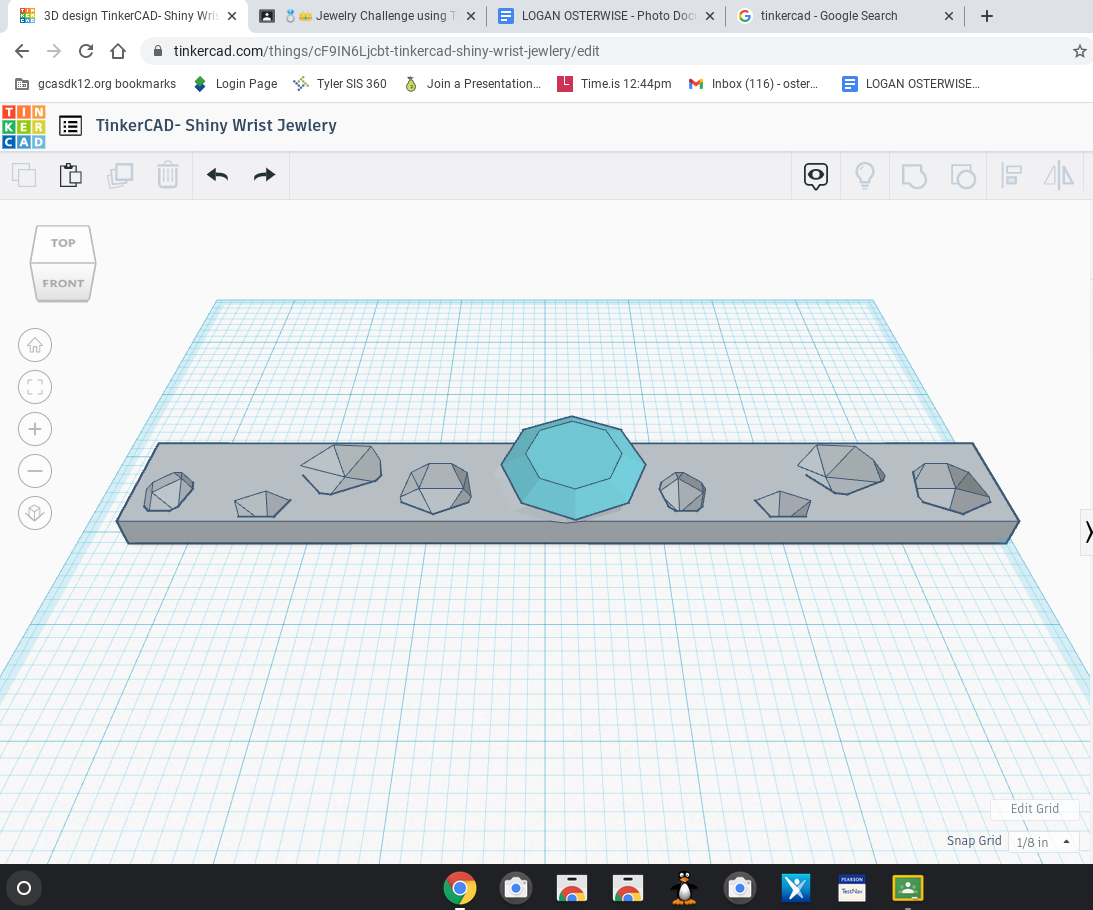The width and height of the screenshot is (1093, 910).
Task: Edit the design title TinkerCAD- Shiny Wrist Jewlery
Action: click(216, 126)
